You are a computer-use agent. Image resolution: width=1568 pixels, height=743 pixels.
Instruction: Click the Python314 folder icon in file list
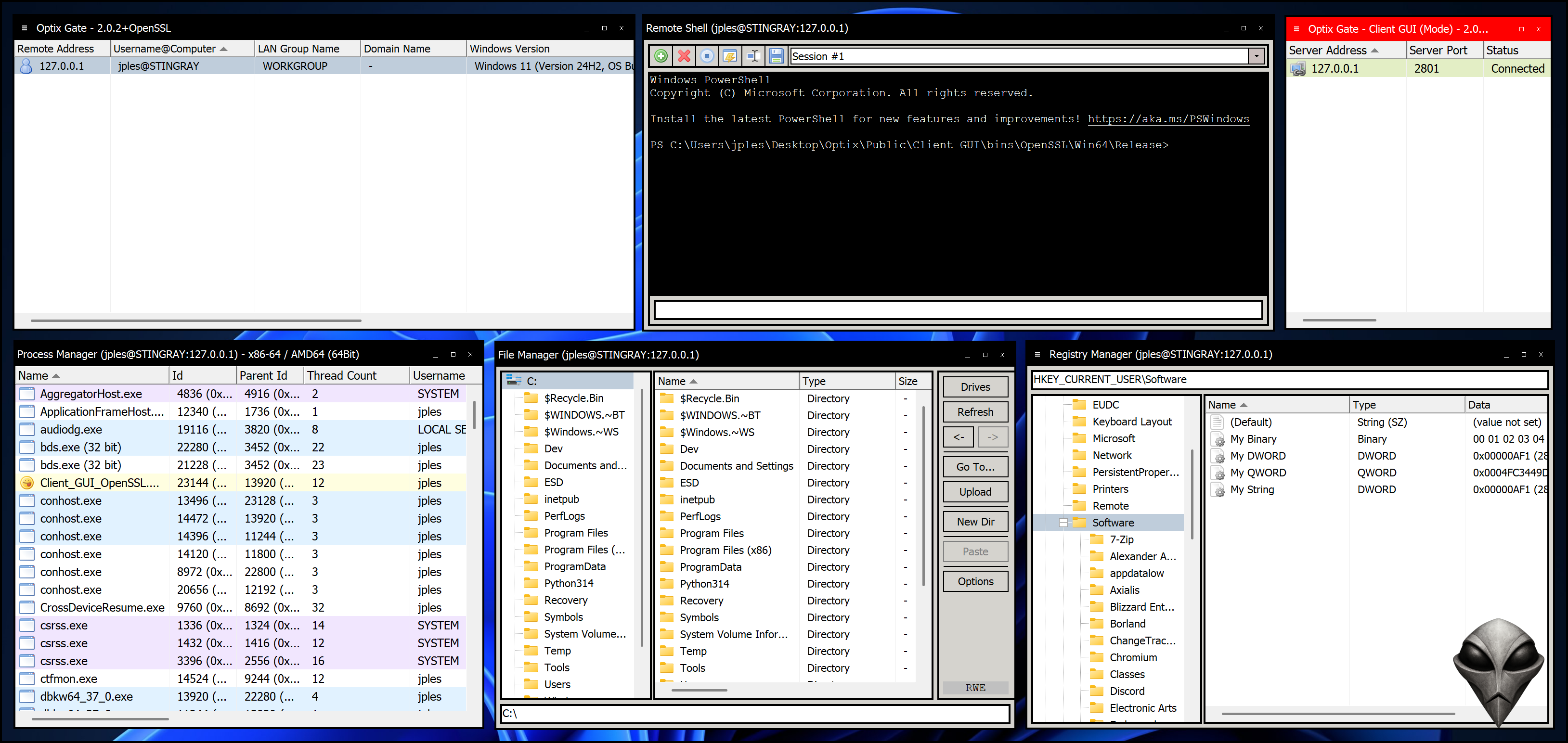[667, 584]
